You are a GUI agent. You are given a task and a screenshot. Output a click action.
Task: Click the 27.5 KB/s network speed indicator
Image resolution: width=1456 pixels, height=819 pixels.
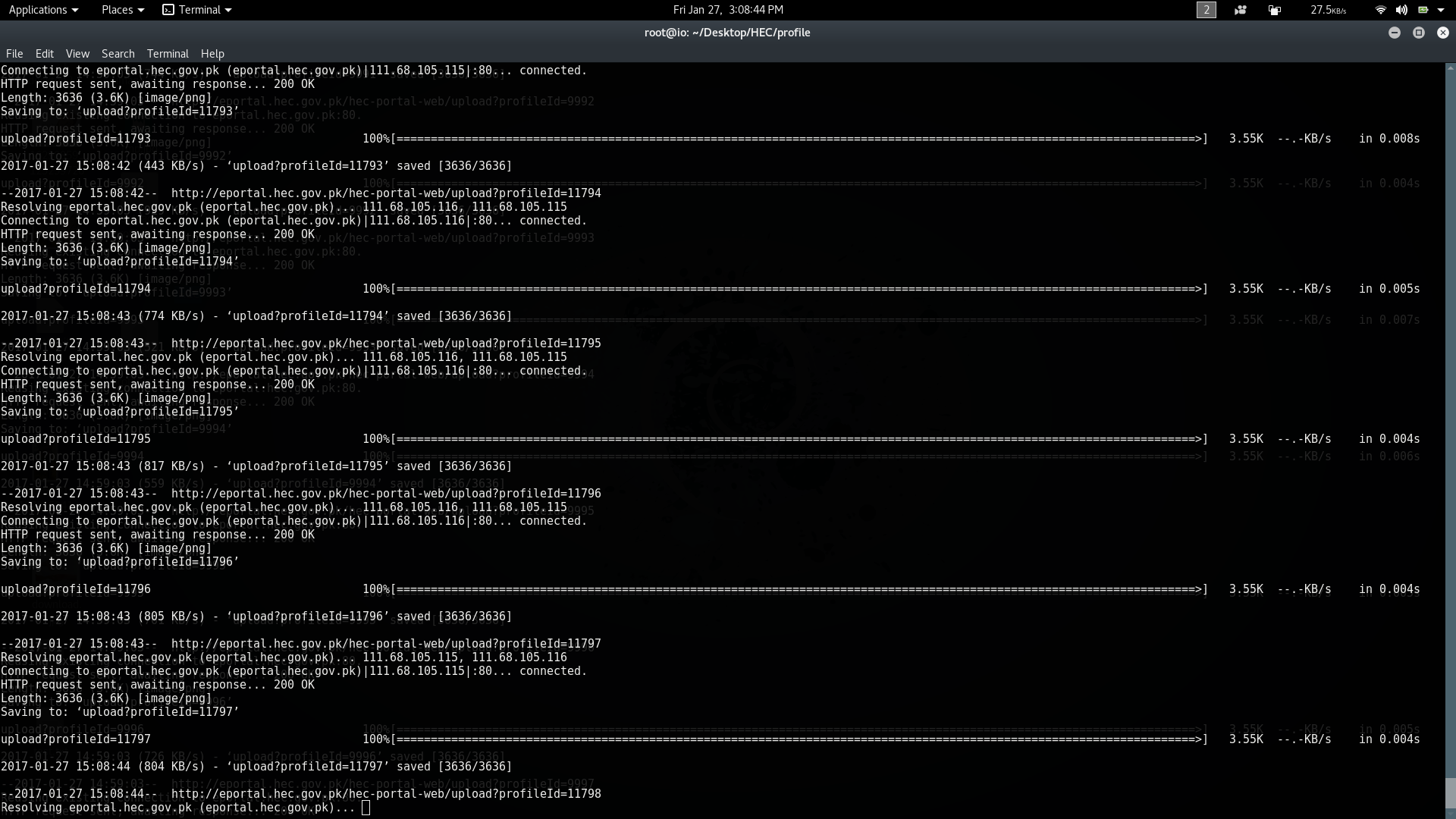[x=1329, y=10]
